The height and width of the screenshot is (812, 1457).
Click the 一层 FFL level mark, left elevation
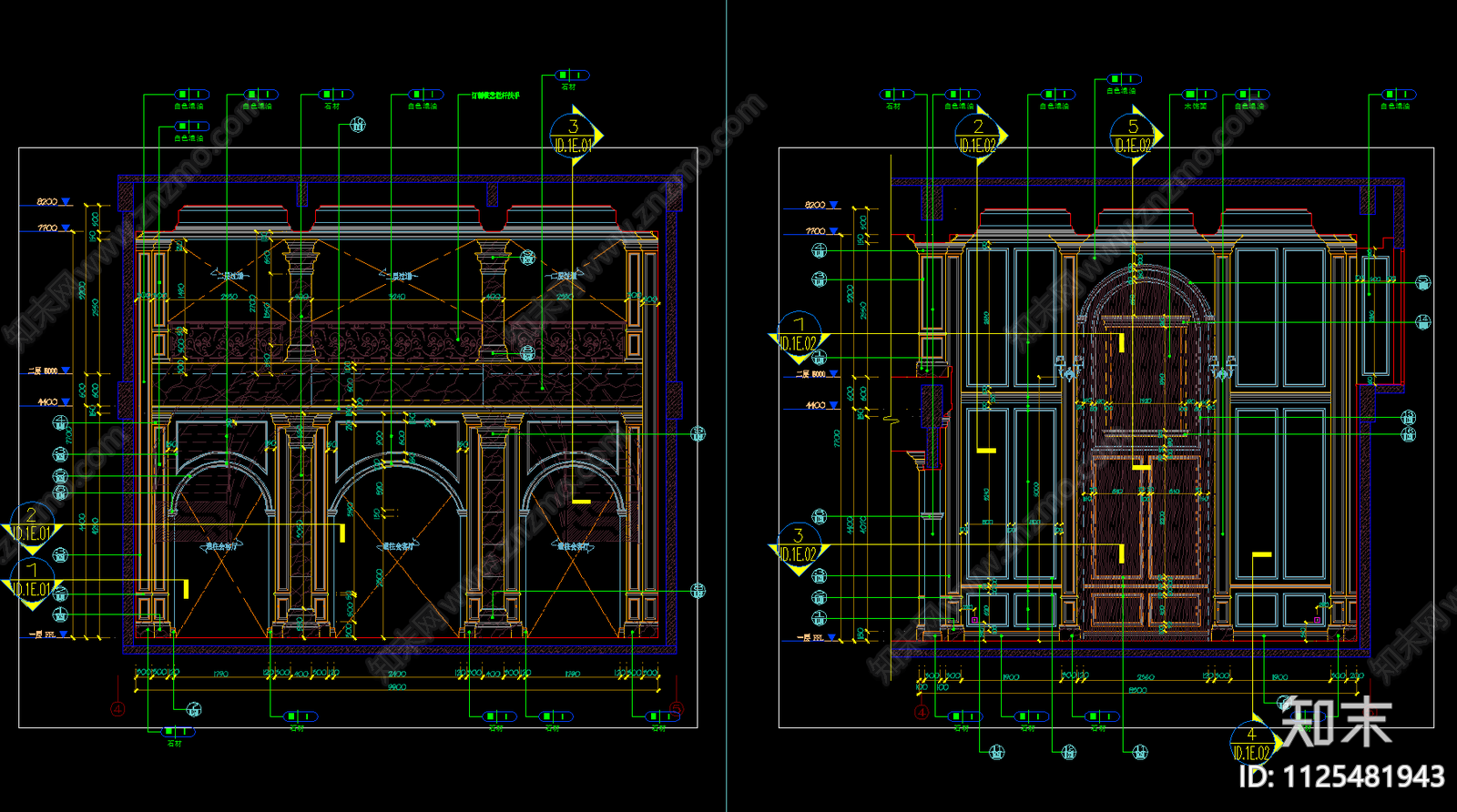[x=48, y=634]
